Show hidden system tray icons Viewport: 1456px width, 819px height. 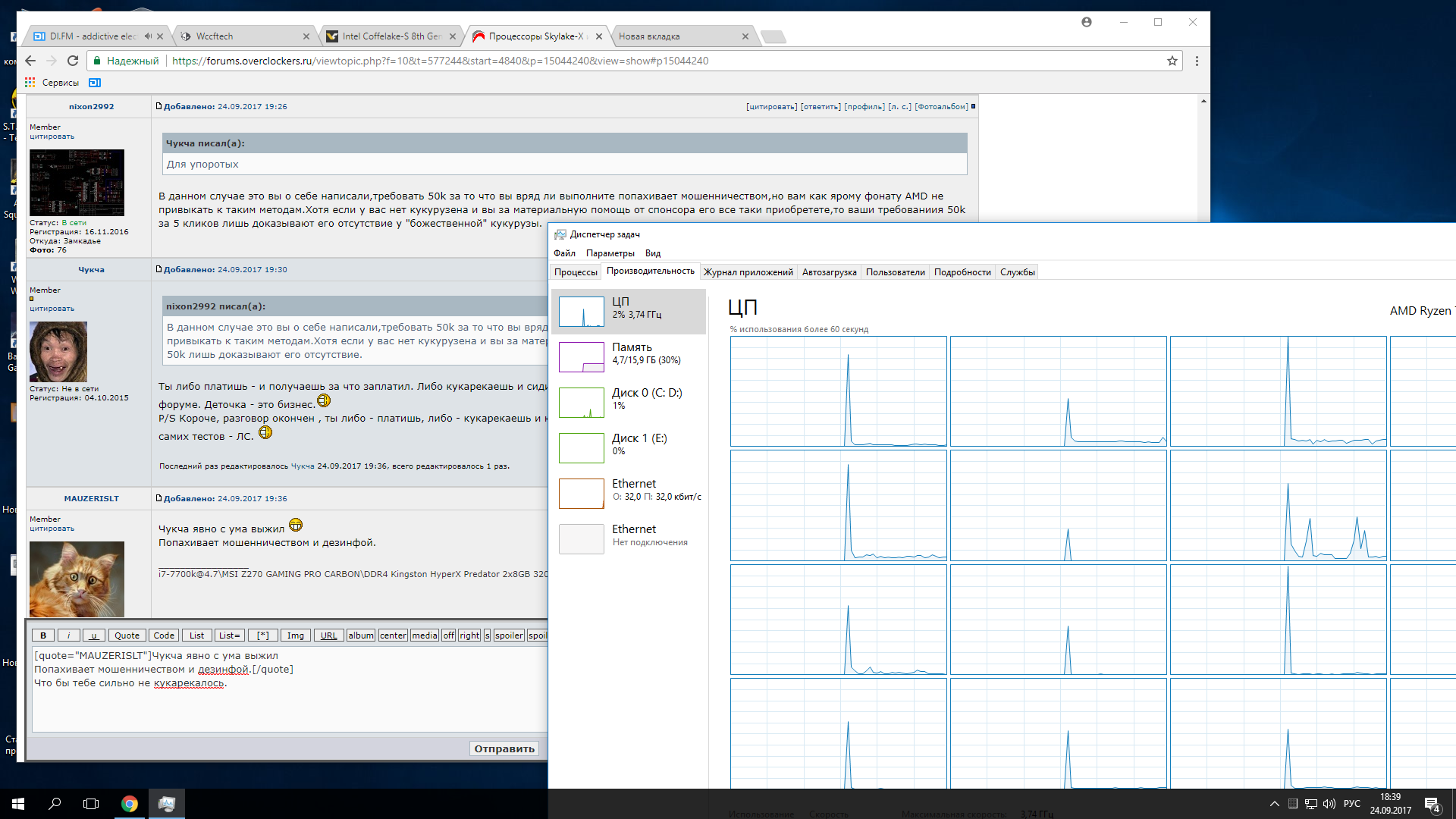(x=1275, y=804)
